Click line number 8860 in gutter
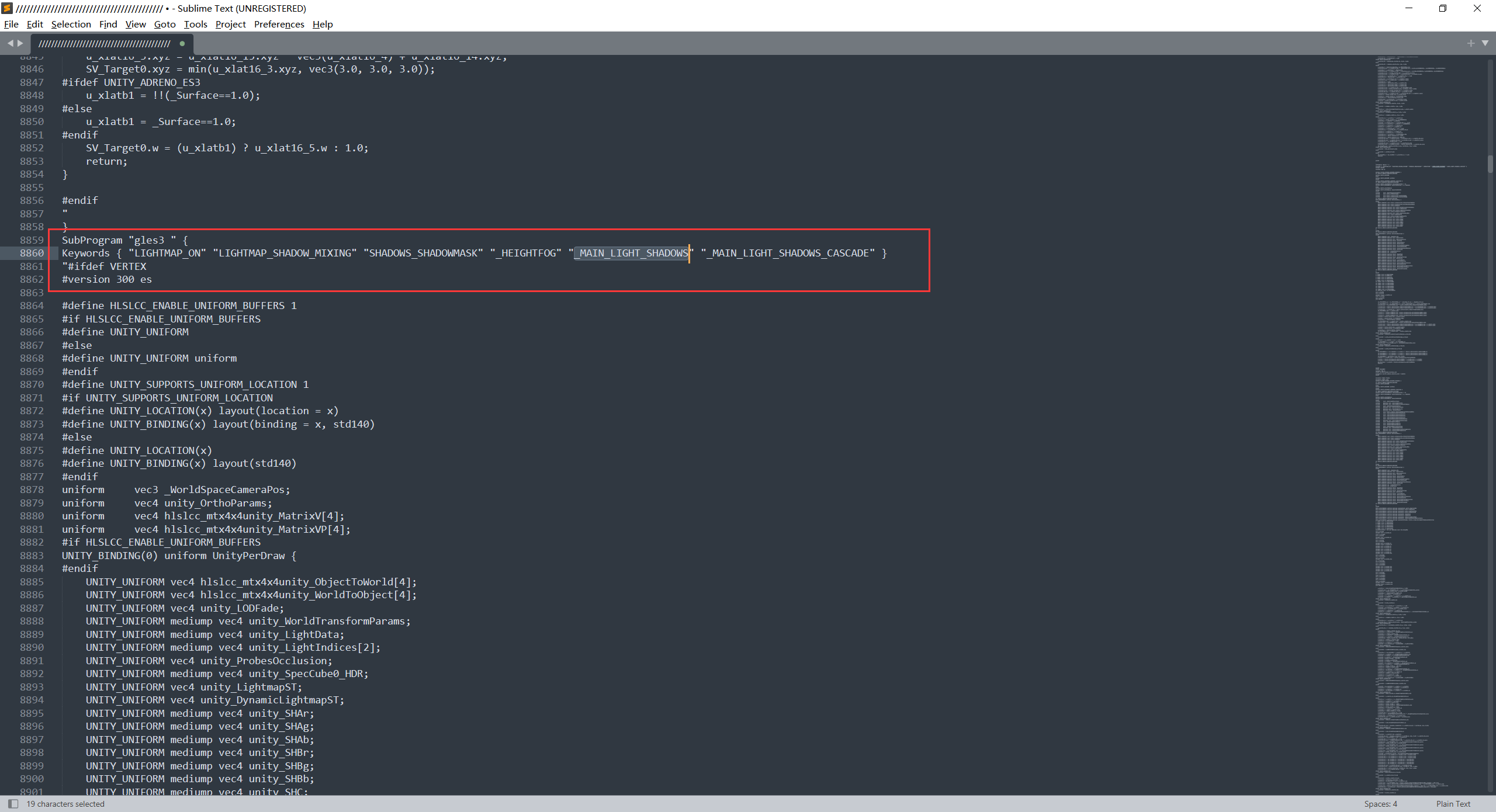 coord(32,253)
